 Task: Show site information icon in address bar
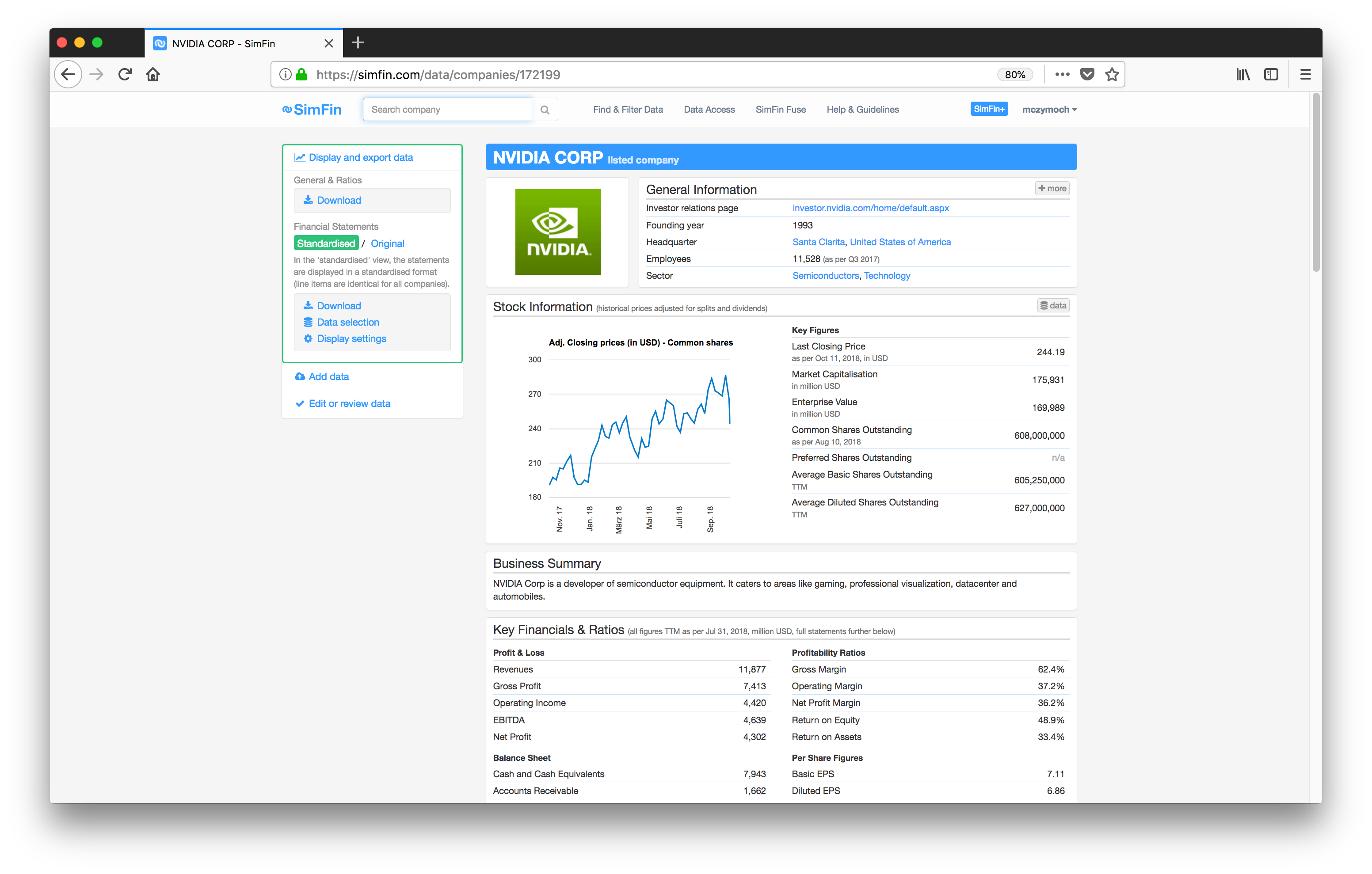286,75
